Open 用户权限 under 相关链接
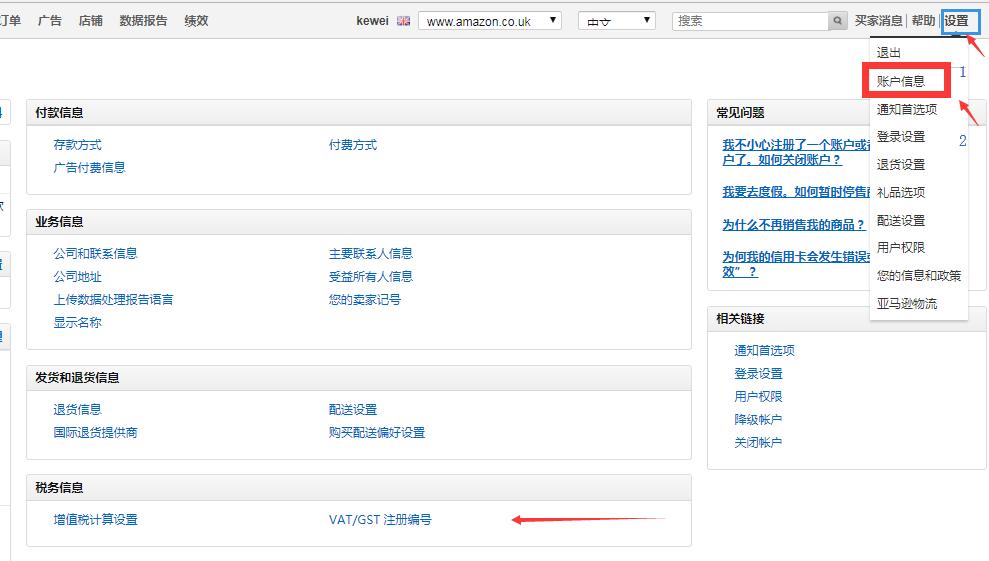This screenshot has height=561, width=989. click(x=758, y=396)
